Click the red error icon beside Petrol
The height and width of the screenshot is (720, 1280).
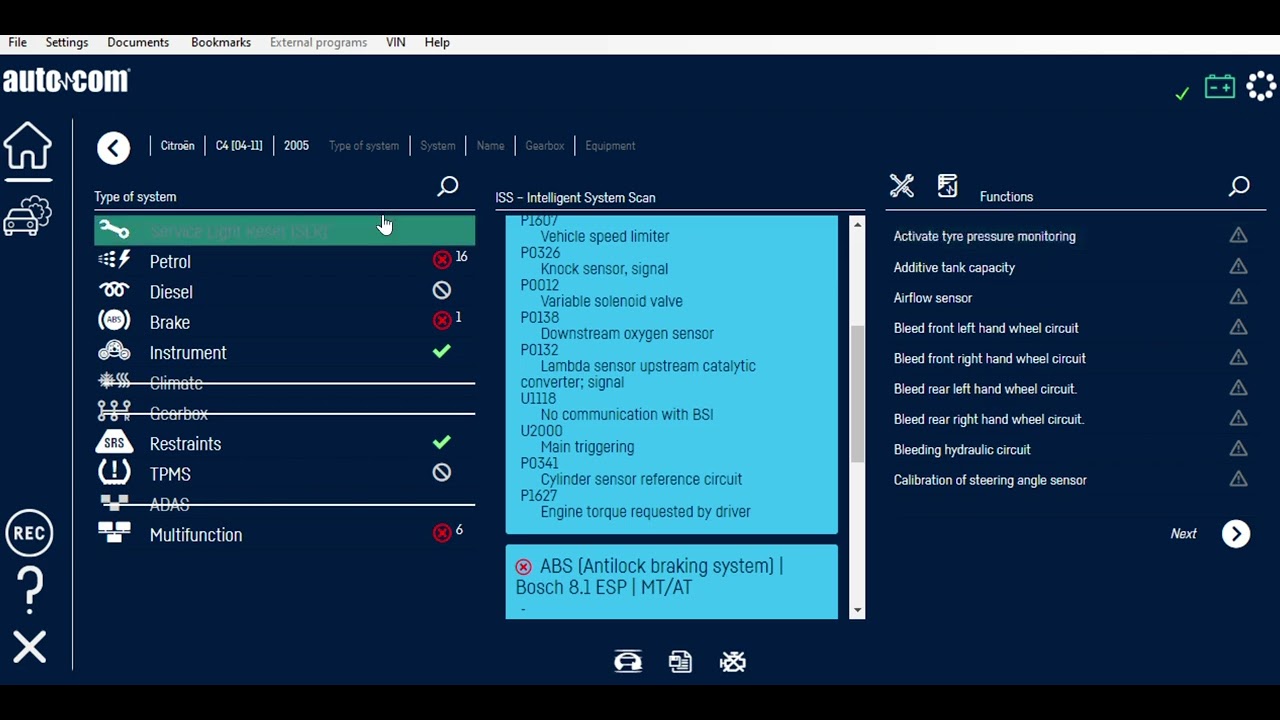tap(442, 260)
